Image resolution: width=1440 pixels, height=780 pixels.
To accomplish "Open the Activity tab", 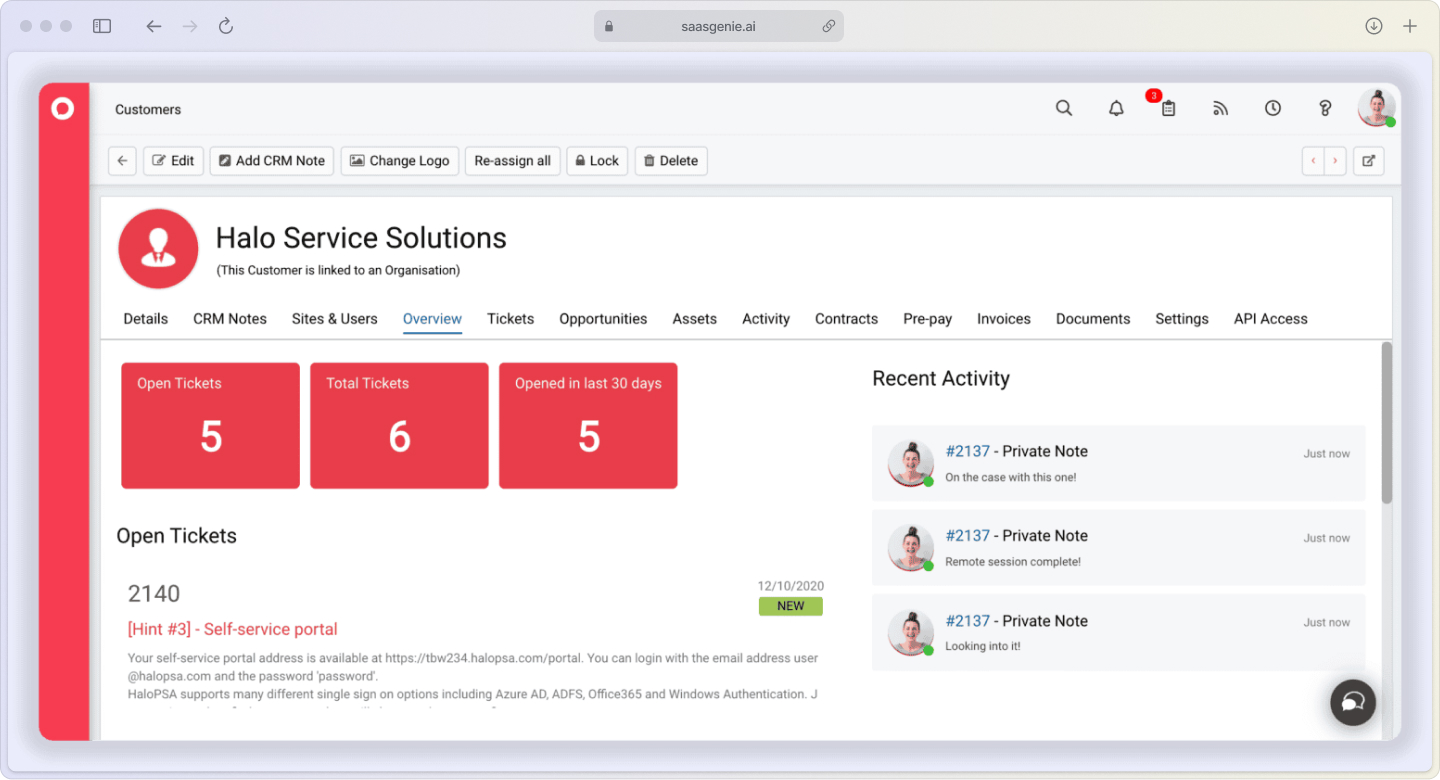I will point(766,319).
